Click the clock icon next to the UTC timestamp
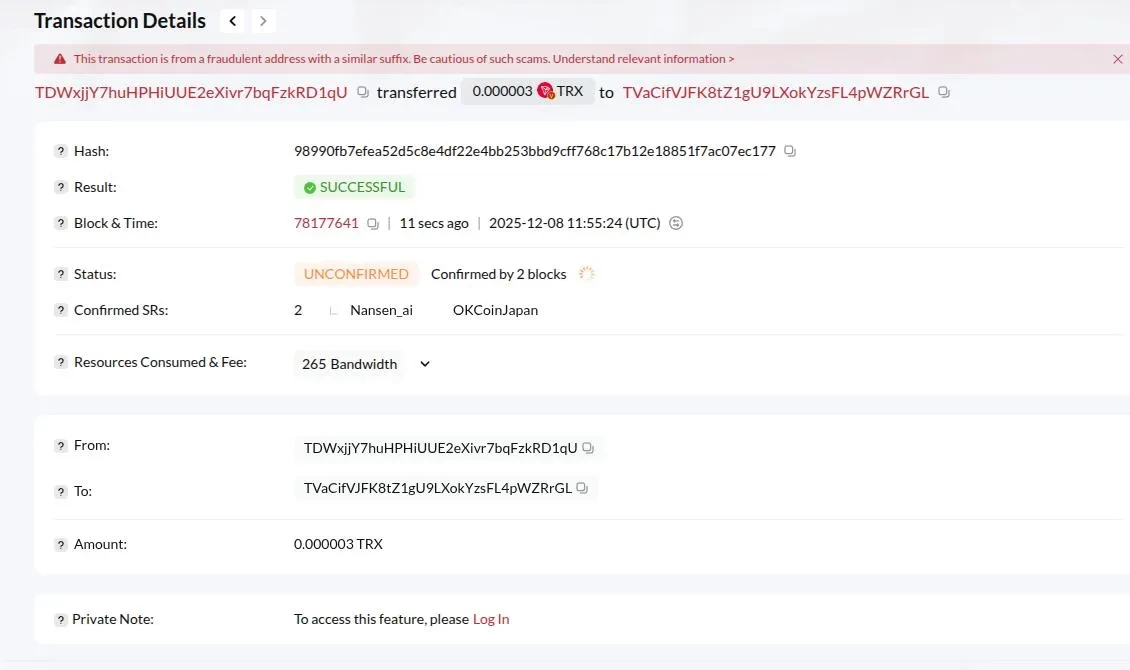The image size is (1130, 670). [675, 223]
